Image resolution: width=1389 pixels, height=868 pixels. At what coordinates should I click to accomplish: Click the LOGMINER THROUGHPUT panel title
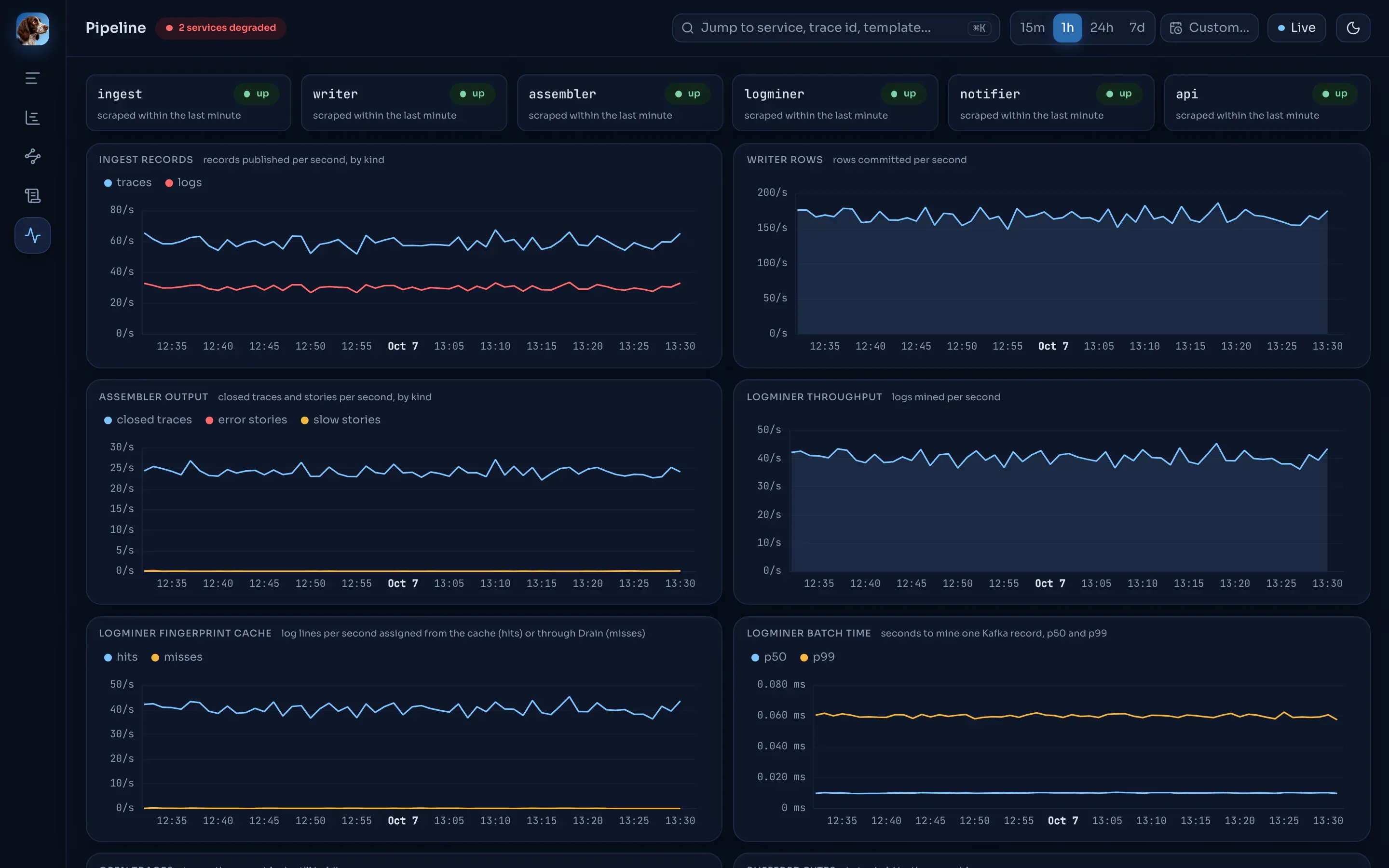[x=814, y=397]
